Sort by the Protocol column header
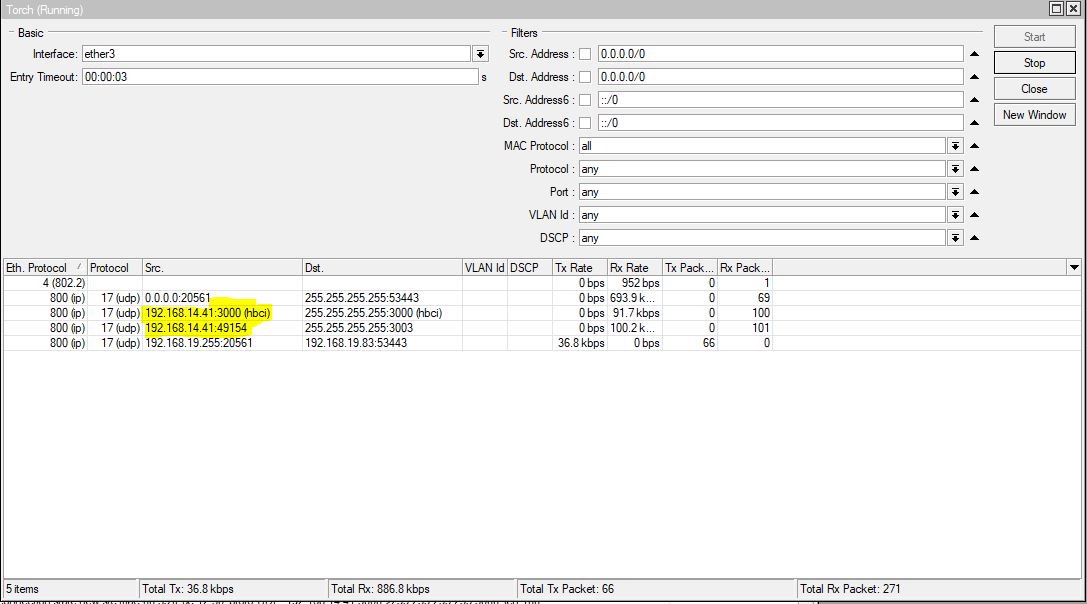This screenshot has width=1087, height=604. 114,268
